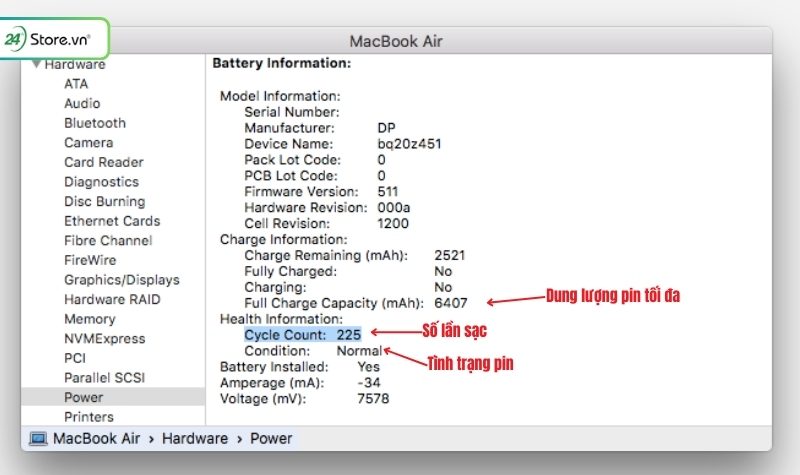Screen dimensions: 800x475
Task: Collapse the Hardware tree triangle
Action: (36, 64)
